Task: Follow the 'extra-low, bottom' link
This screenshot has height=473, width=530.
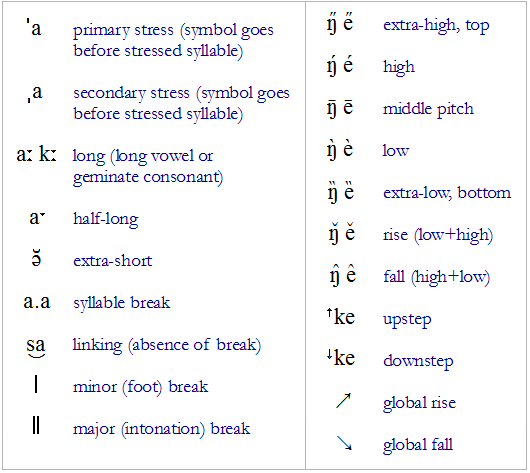Action: point(447,193)
